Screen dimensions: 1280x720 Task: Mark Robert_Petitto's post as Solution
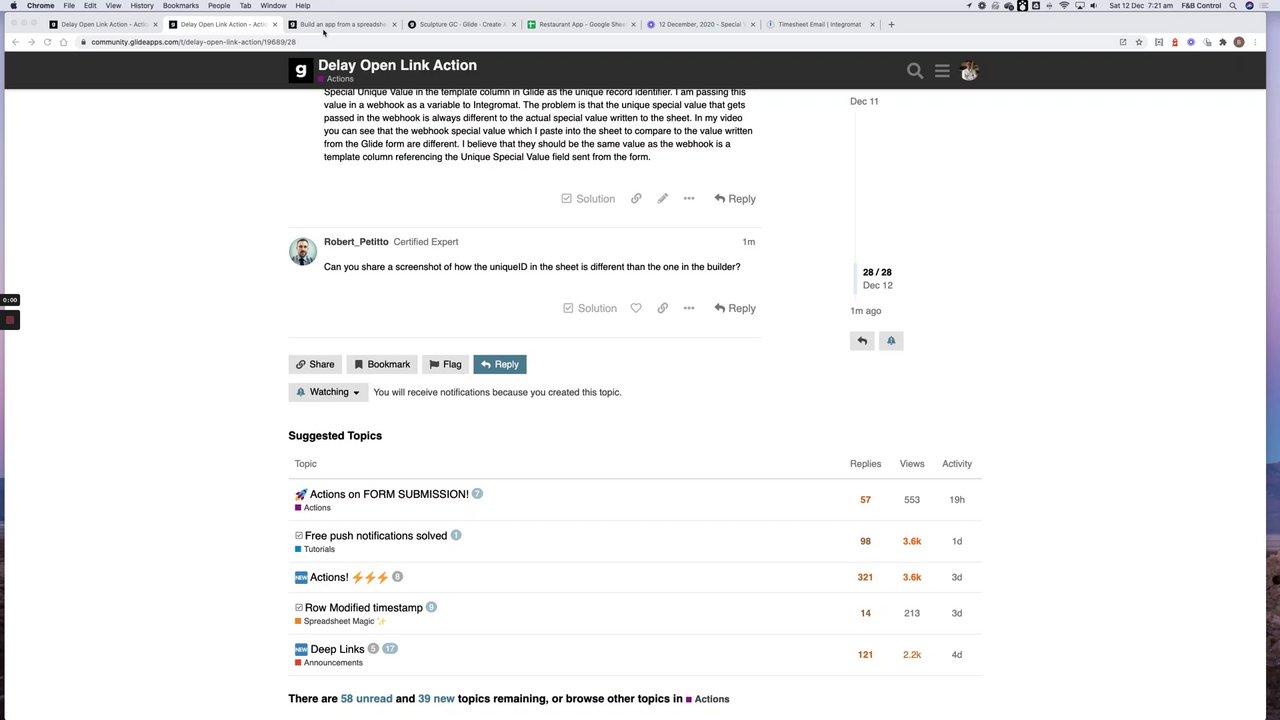[589, 308]
